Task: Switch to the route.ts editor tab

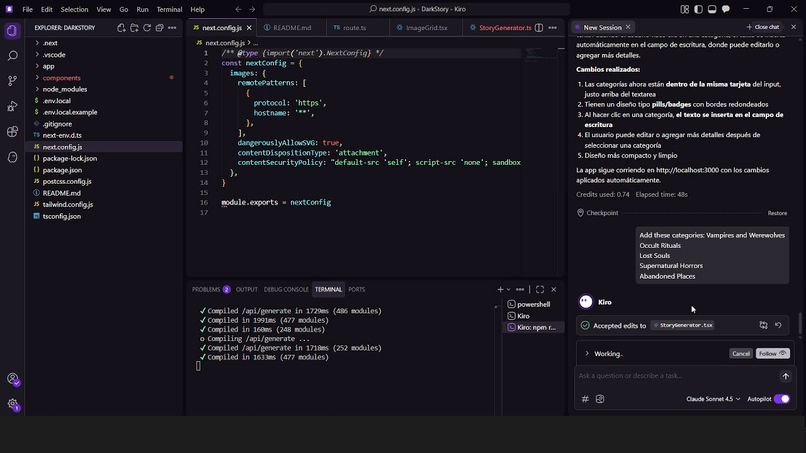Action: click(x=354, y=28)
